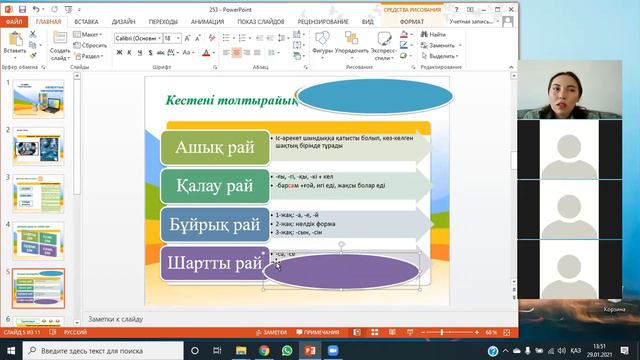Viewport: 640px width, 360px height.
Task: Toggle underline Ч formatting
Action: pyautogui.click(x=140, y=53)
